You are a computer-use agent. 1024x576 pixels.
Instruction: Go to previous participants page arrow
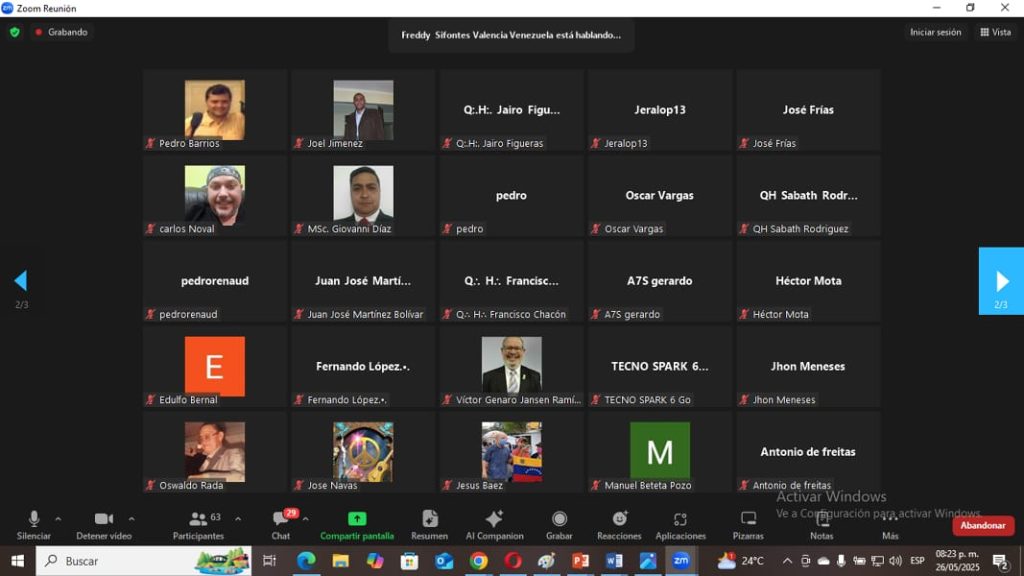coord(21,281)
